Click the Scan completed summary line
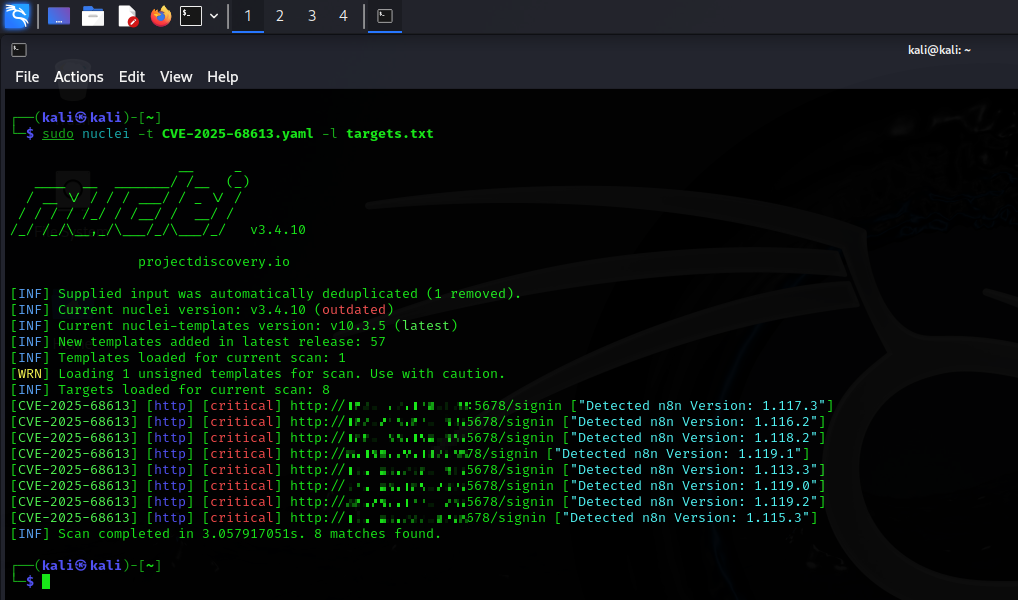This screenshot has width=1018, height=600. pyautogui.click(x=226, y=534)
